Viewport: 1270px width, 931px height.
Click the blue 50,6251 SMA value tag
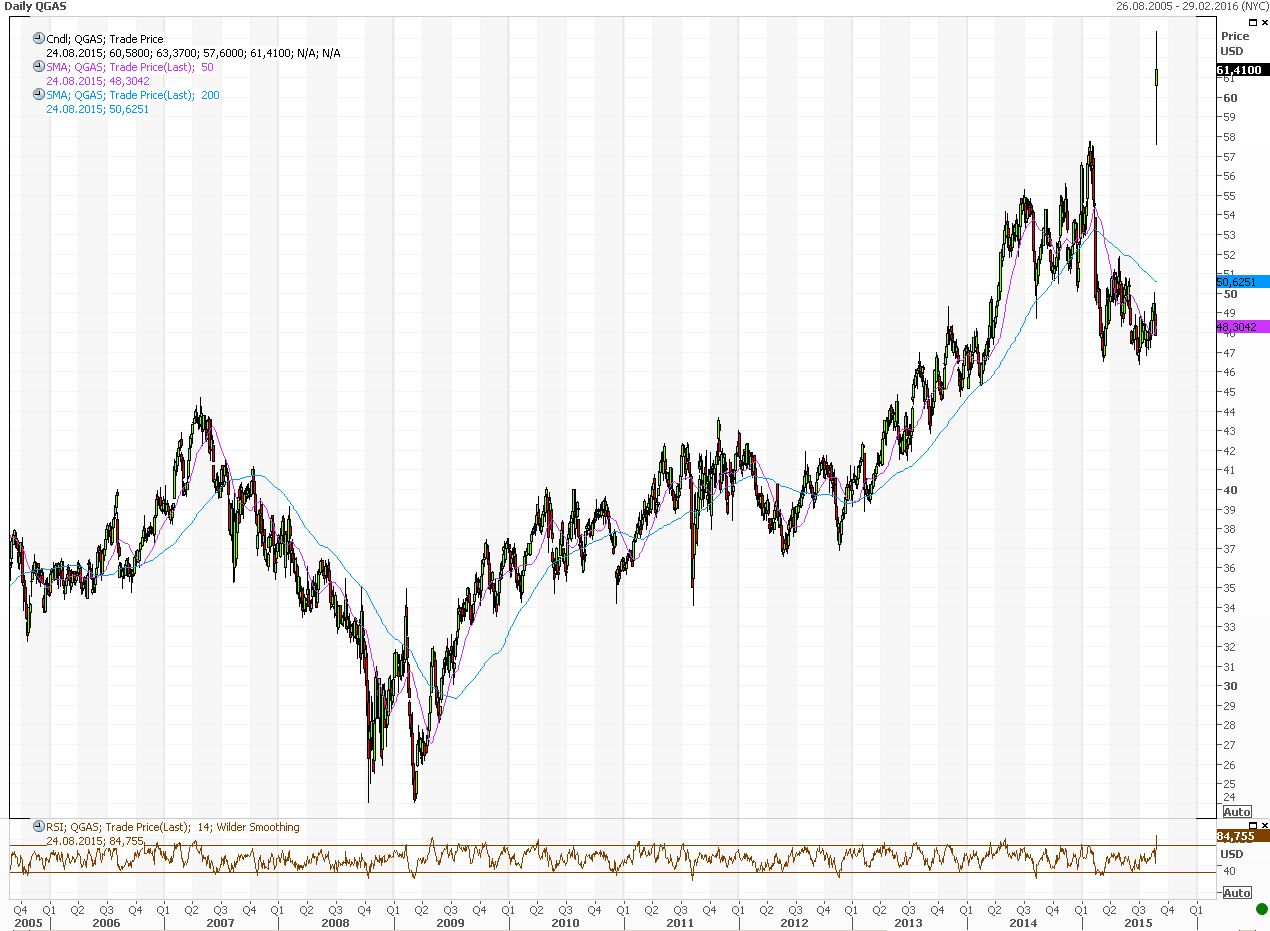[1241, 282]
